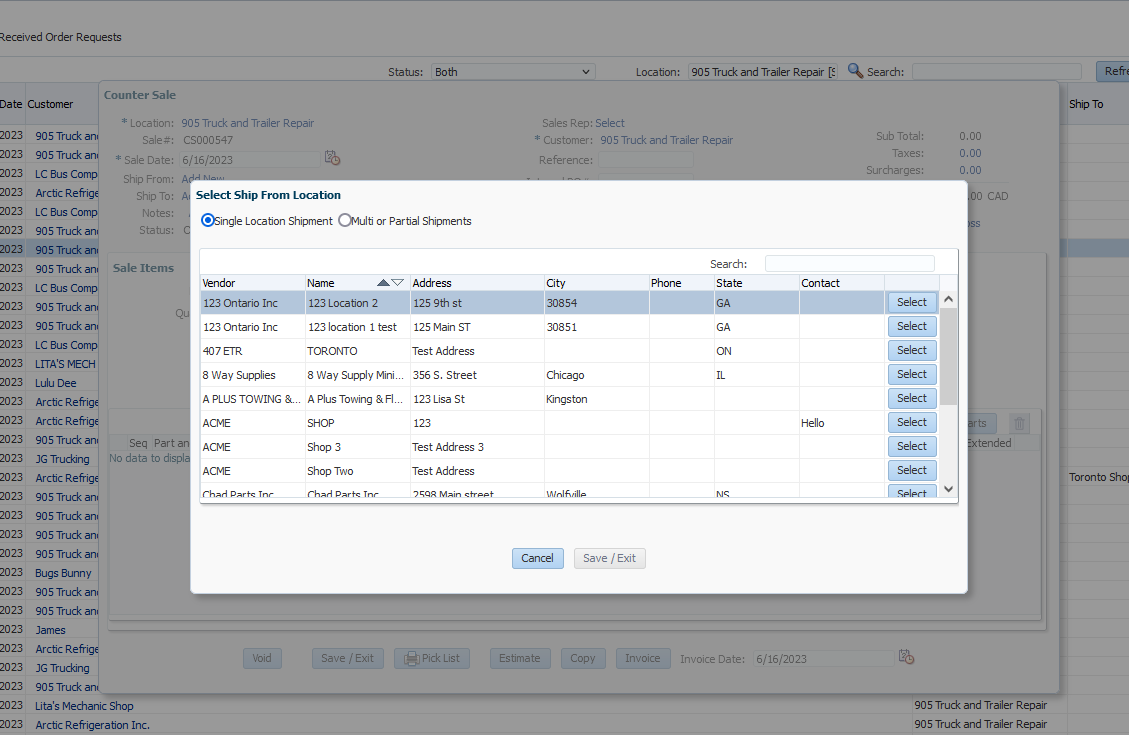The image size is (1129, 735).
Task: Choose the Multi or Partial Shipments option
Action: (x=345, y=221)
